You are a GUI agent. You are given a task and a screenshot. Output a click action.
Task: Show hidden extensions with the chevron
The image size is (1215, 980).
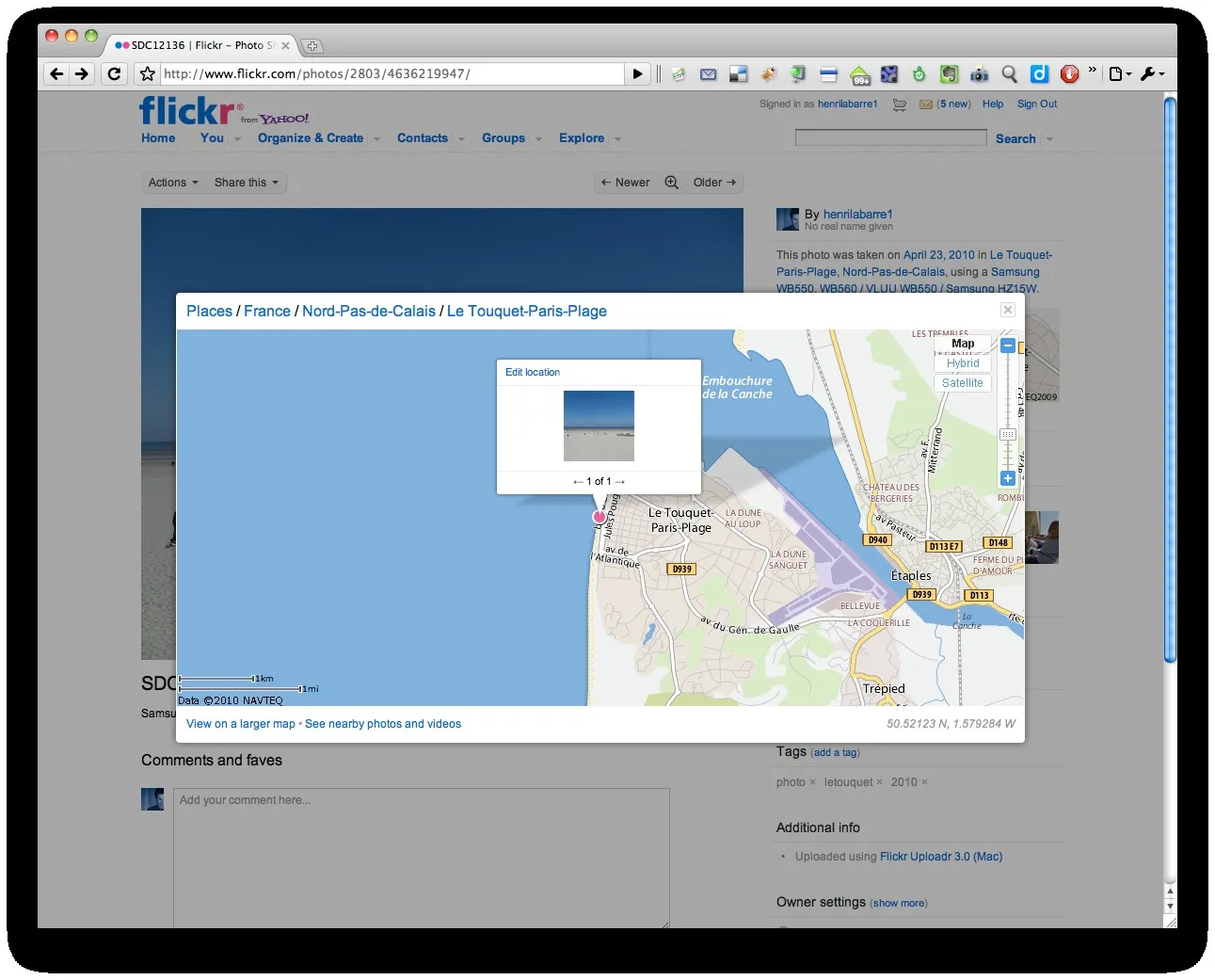click(x=1092, y=70)
